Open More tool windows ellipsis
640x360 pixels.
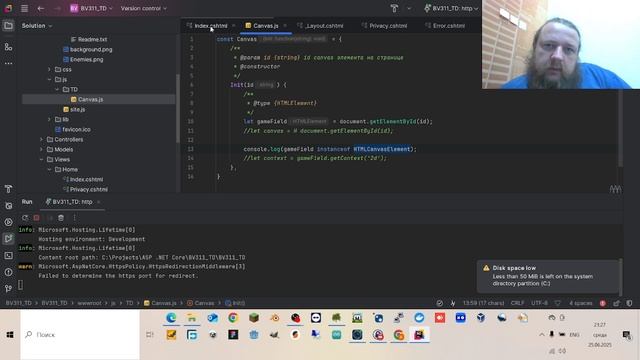click(x=8, y=64)
